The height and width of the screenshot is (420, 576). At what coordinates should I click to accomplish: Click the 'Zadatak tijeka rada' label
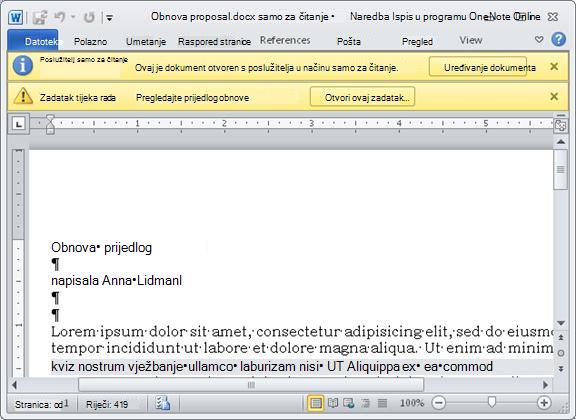pos(78,98)
